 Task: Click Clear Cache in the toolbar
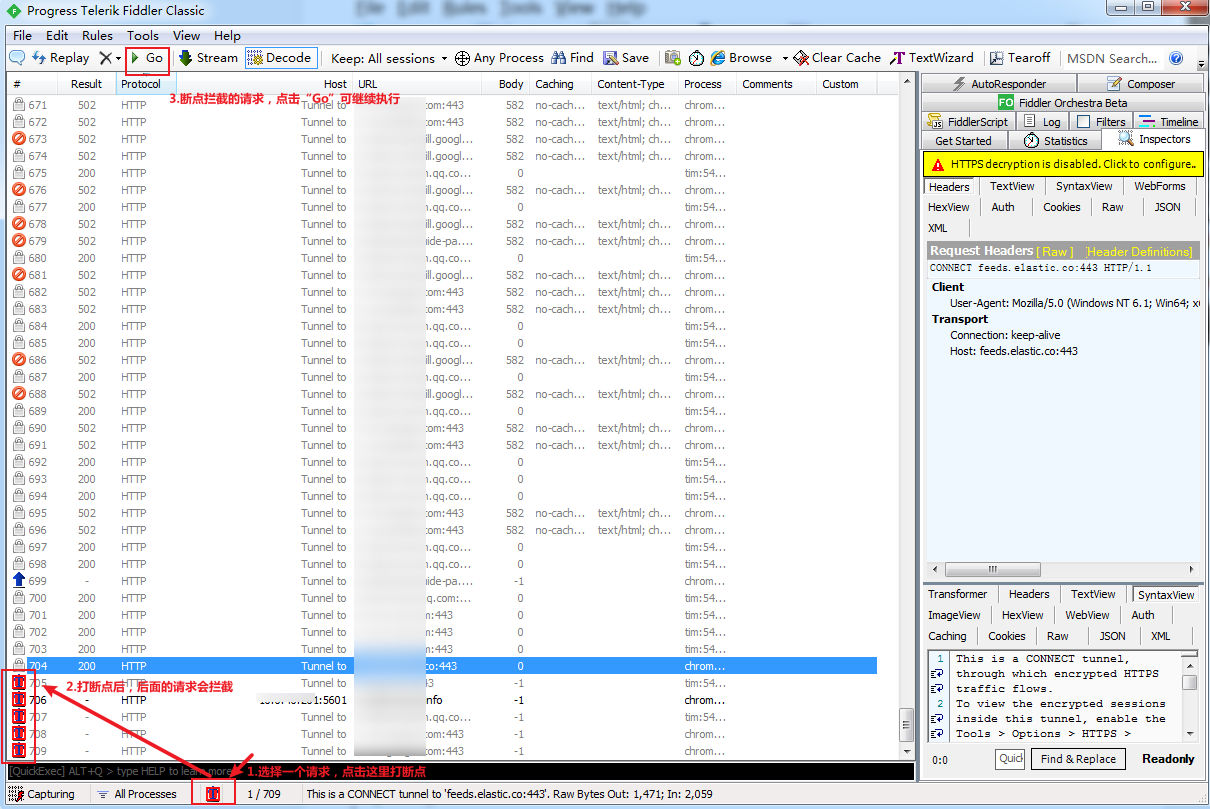(x=837, y=58)
